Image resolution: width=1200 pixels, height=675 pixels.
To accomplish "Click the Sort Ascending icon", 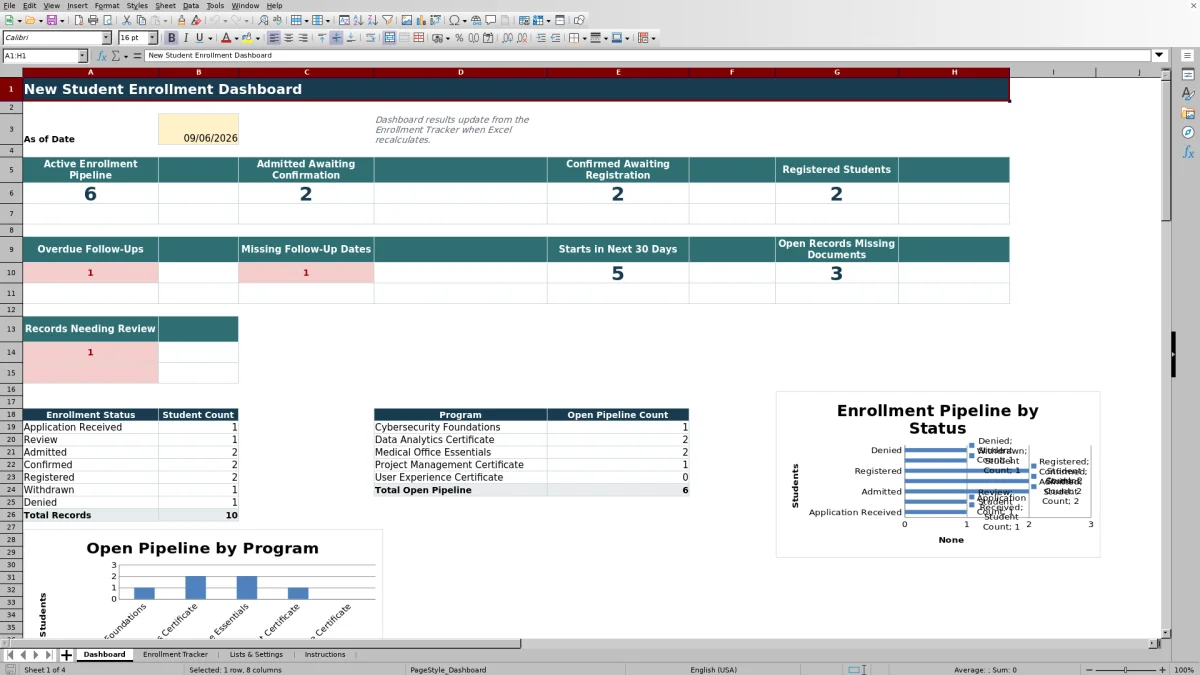I will coord(358,20).
